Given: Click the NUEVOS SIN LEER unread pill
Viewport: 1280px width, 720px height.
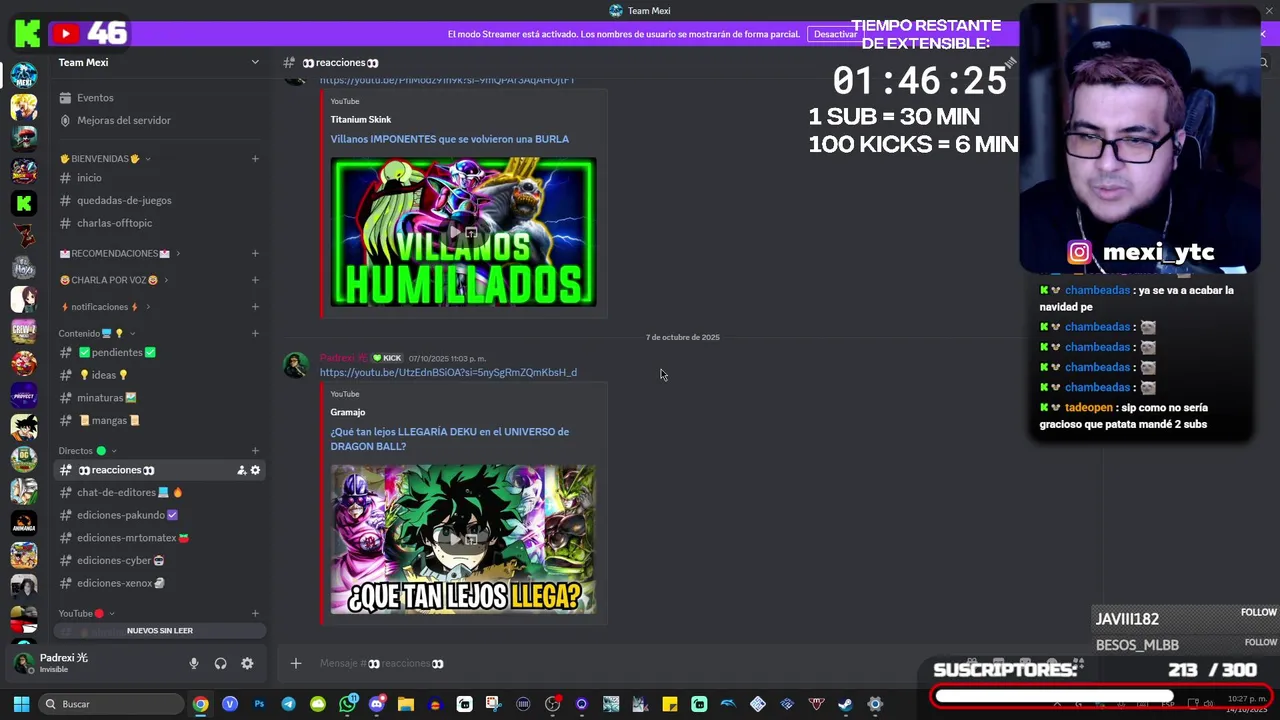Looking at the screenshot, I should [x=160, y=631].
